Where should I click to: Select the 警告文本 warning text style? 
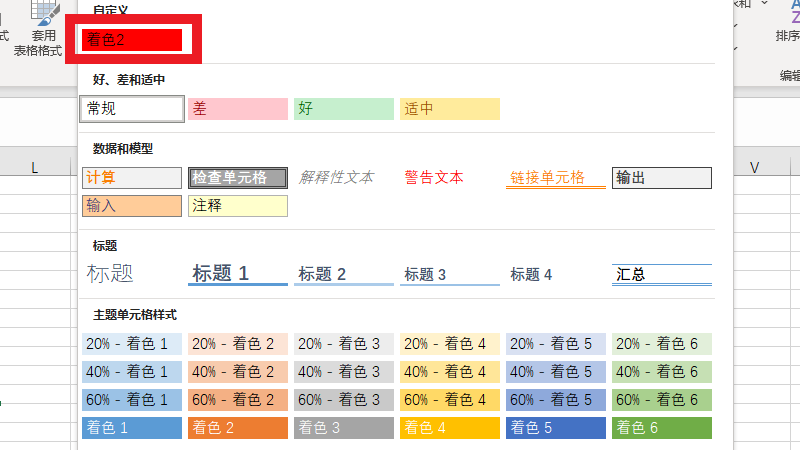[x=434, y=178]
